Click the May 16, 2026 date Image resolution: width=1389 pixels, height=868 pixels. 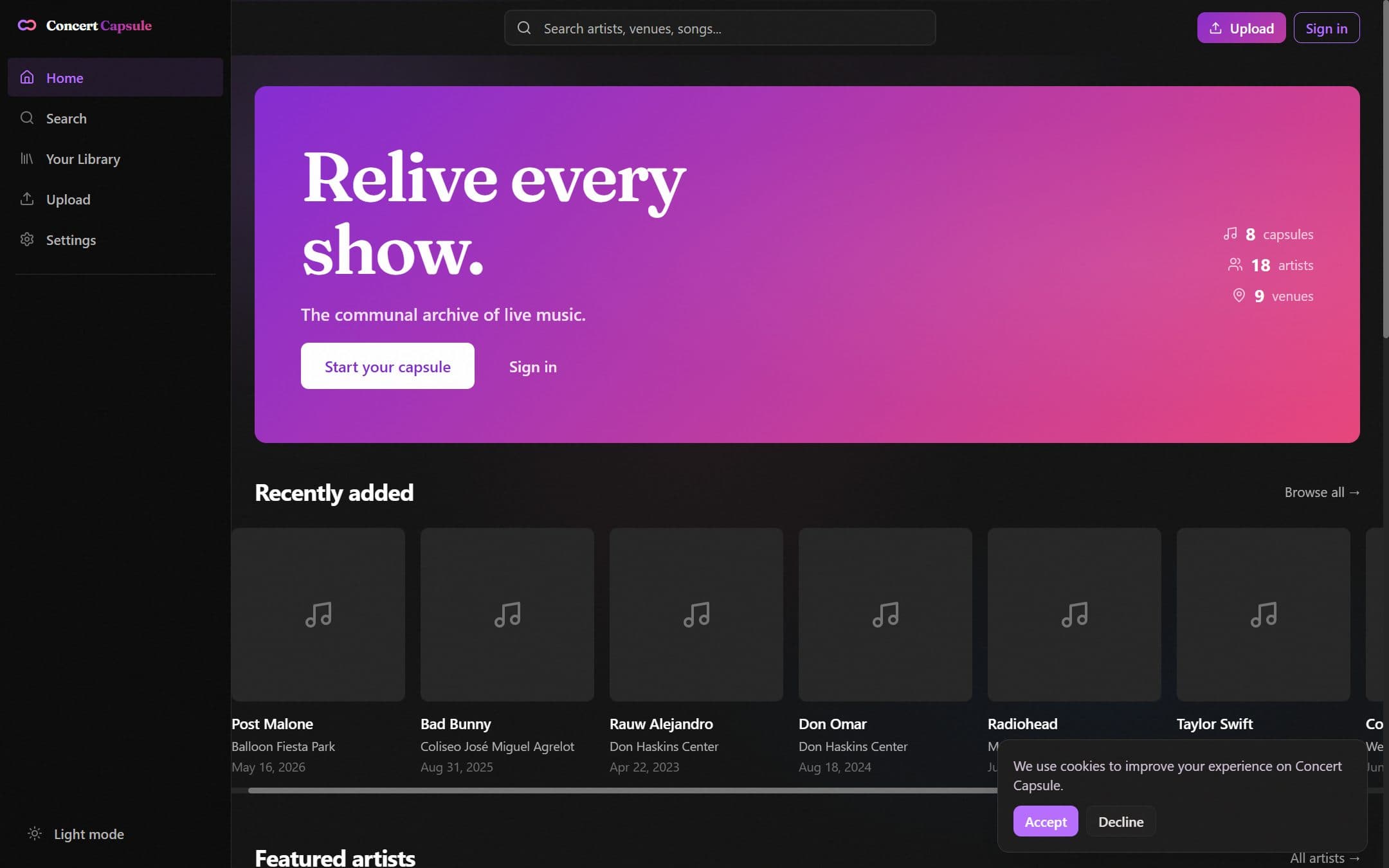pos(268,767)
